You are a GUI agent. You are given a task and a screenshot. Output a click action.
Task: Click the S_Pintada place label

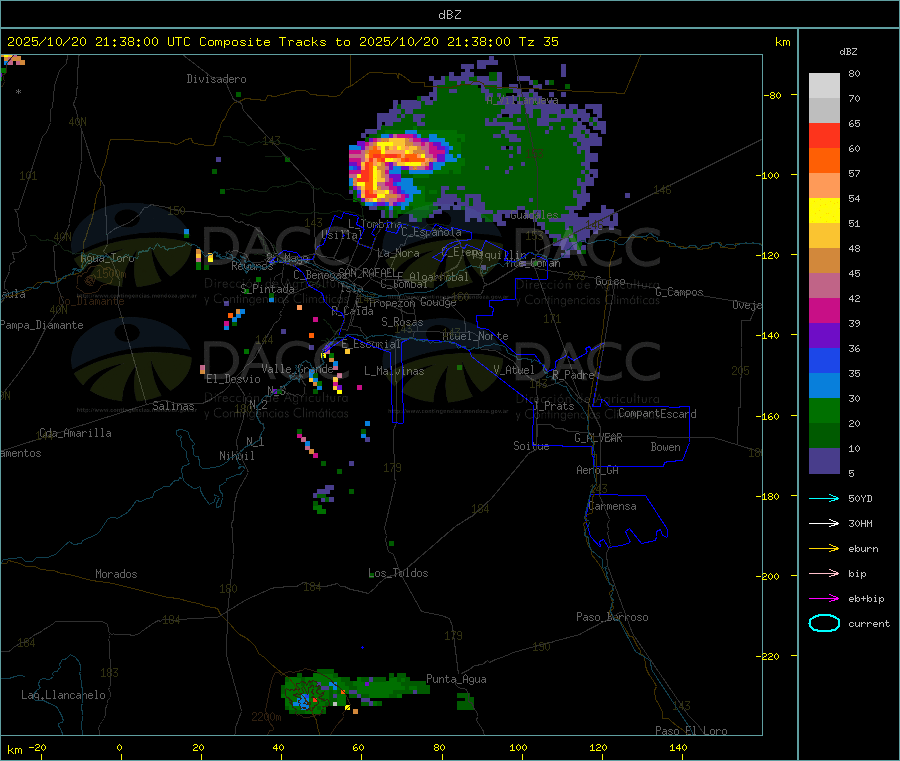(x=267, y=289)
